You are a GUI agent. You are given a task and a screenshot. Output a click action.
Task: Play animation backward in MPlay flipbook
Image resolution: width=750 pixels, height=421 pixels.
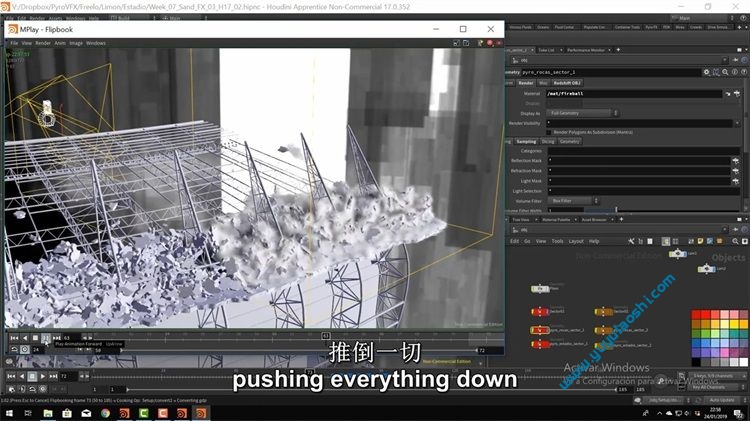click(x=25, y=338)
